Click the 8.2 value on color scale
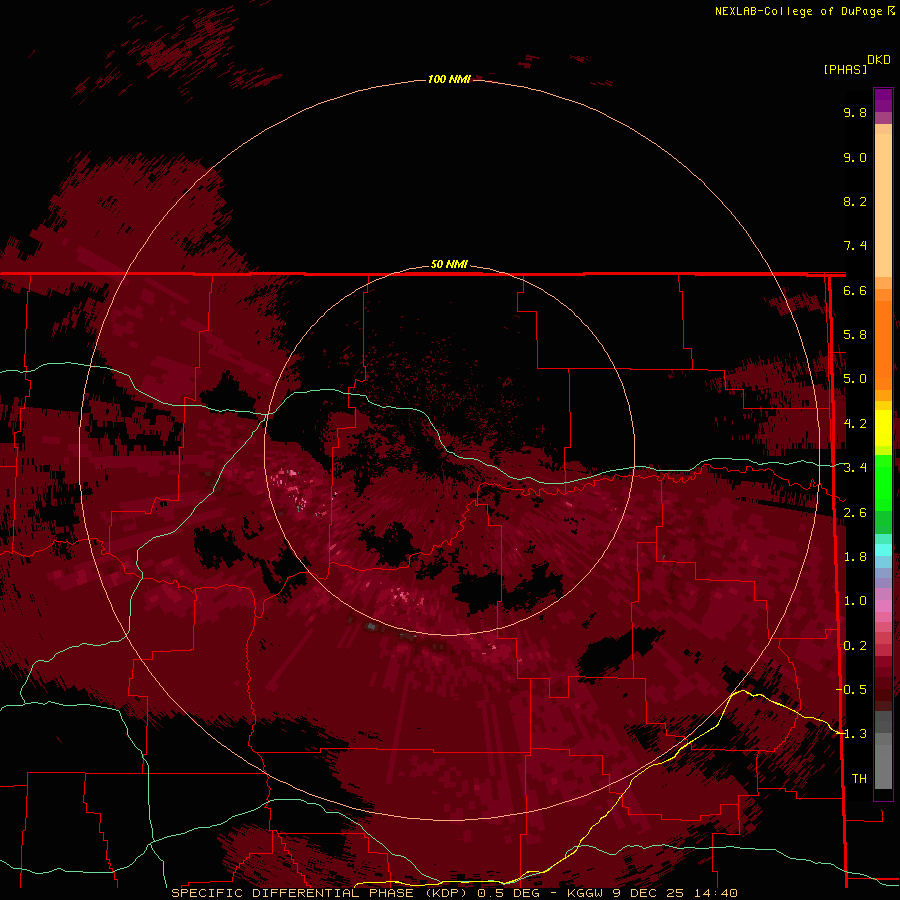This screenshot has width=900, height=900. [x=855, y=201]
